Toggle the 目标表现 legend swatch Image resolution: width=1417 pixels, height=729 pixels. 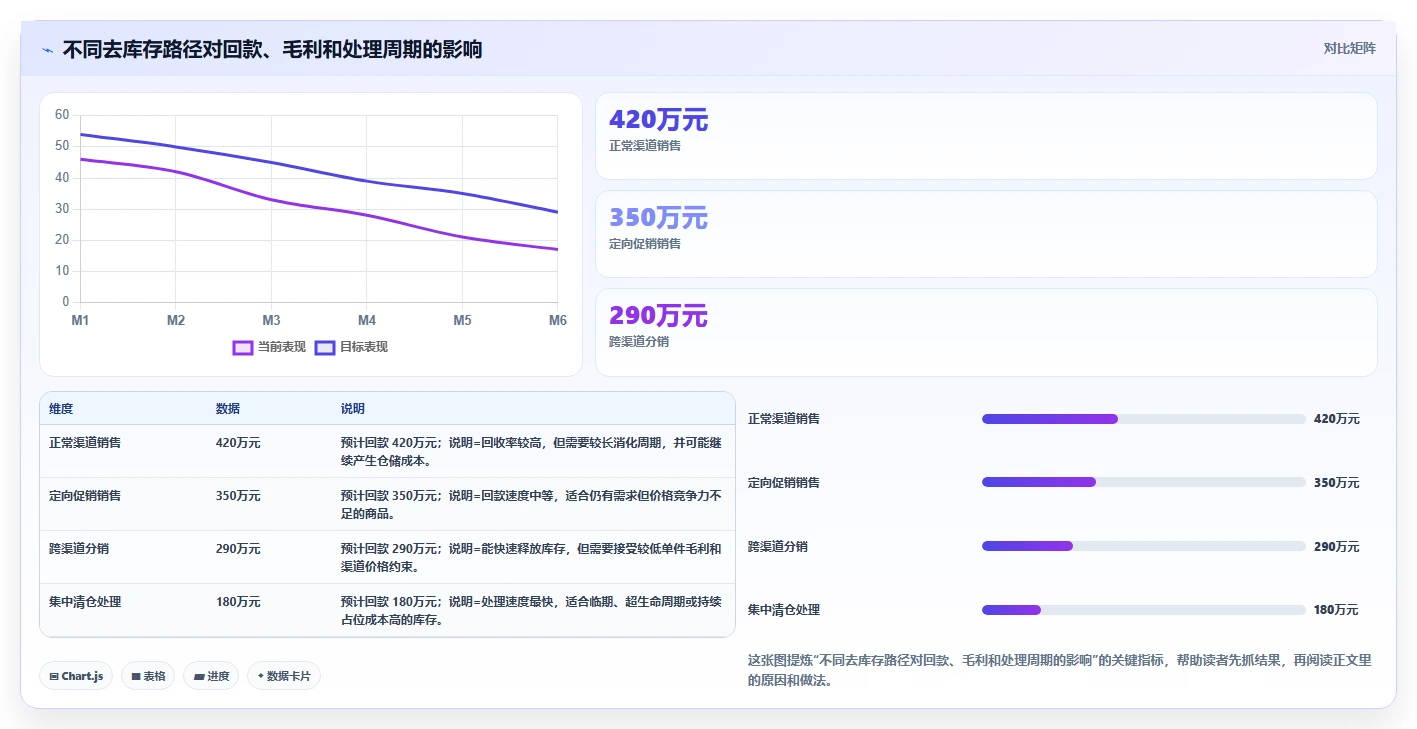point(324,347)
